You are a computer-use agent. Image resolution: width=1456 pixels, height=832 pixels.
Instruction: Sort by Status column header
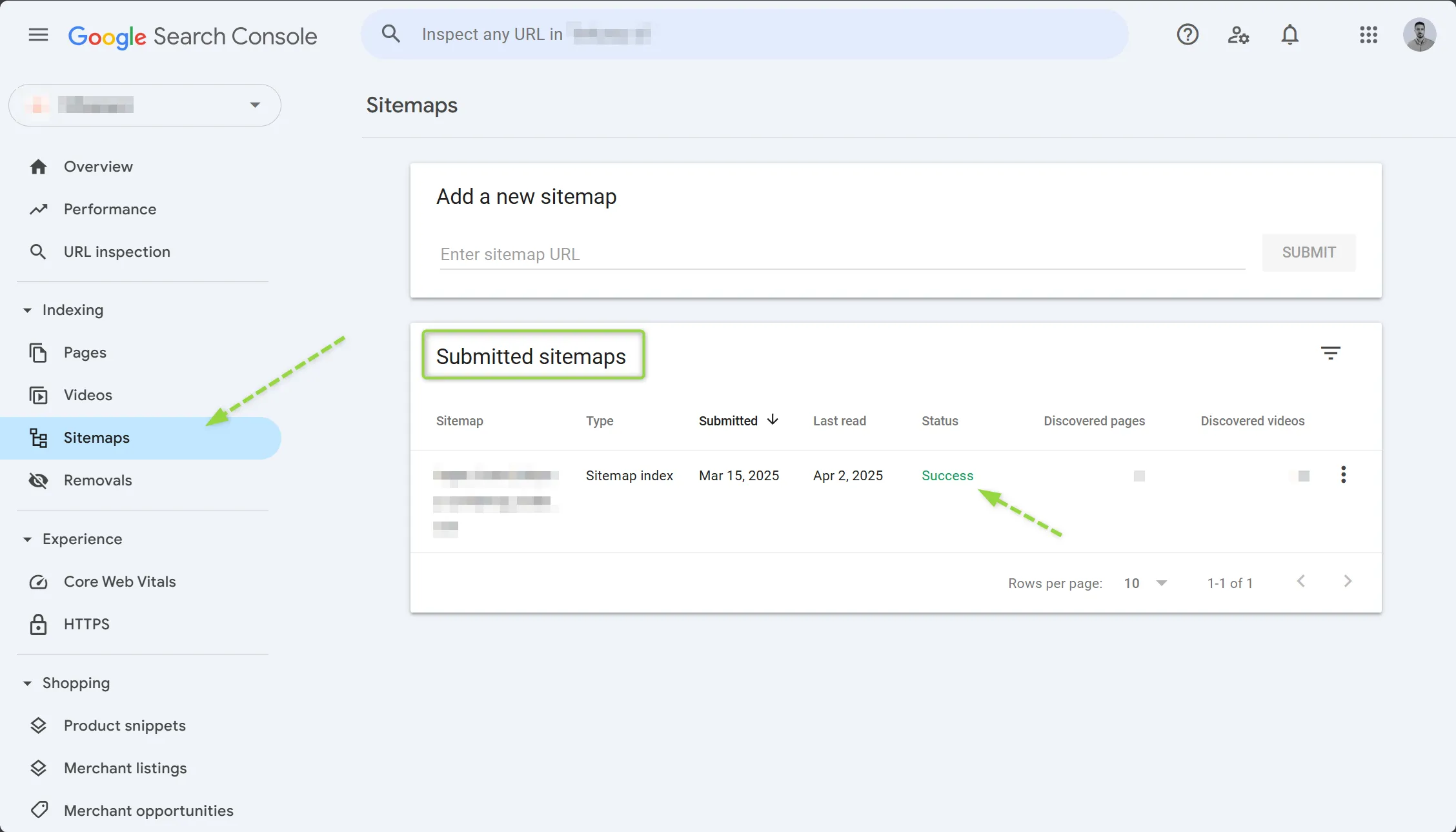pos(940,421)
